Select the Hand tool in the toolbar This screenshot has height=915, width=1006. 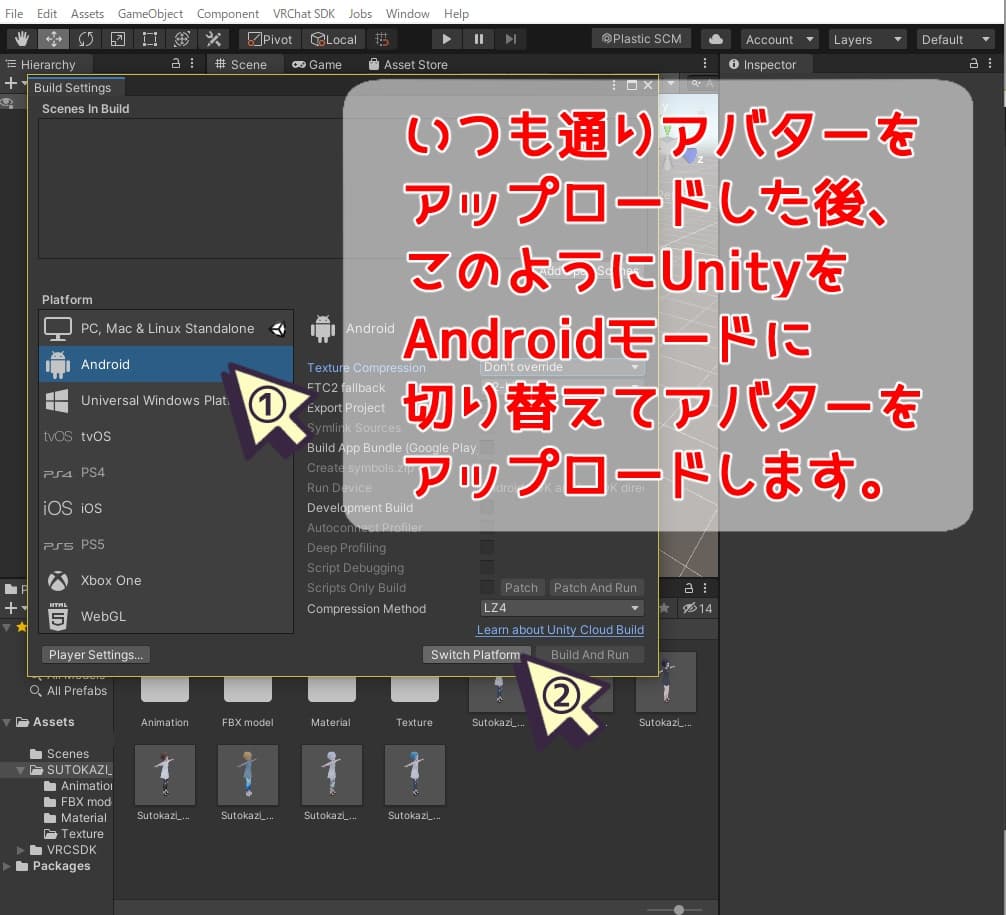click(20, 38)
